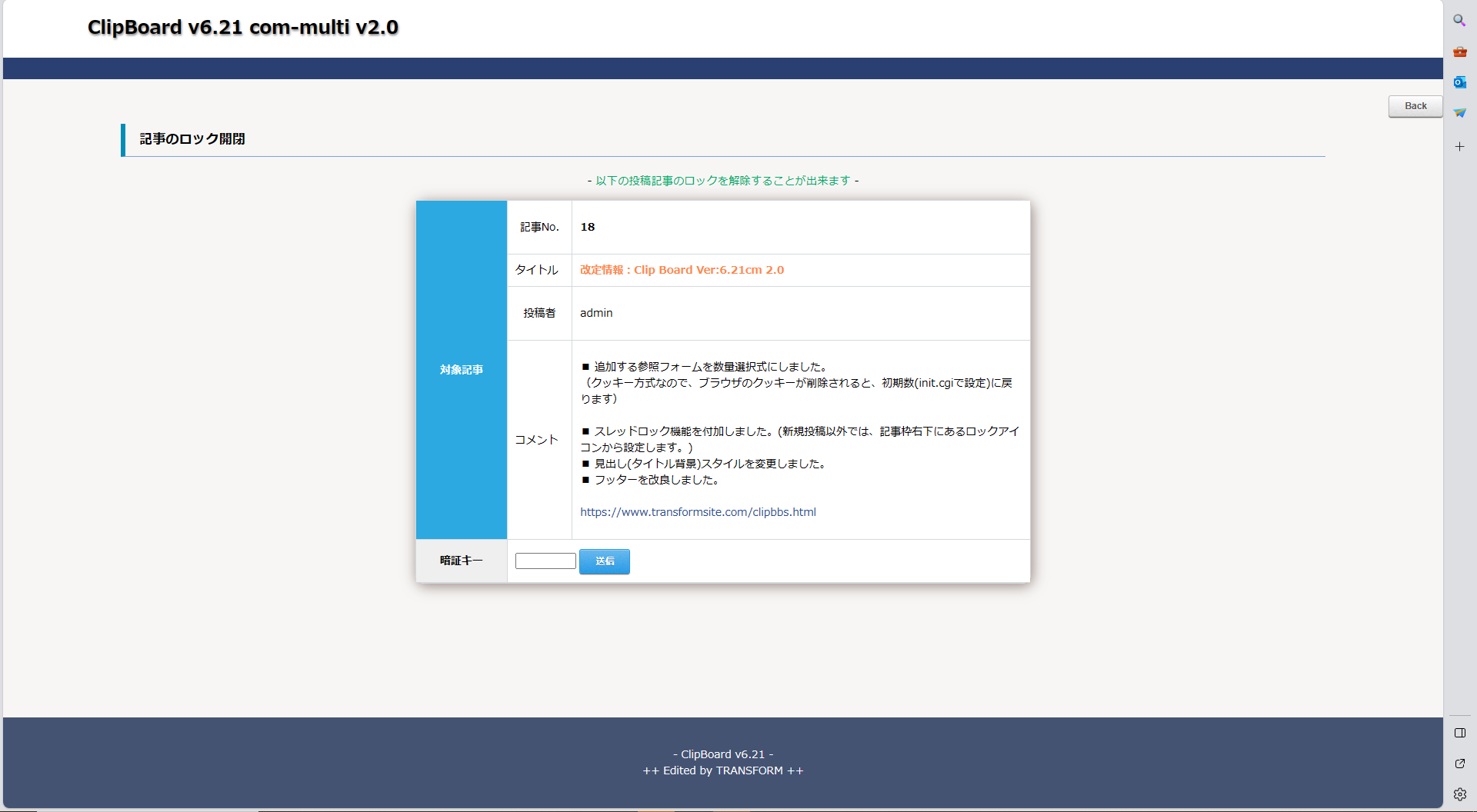Click the poster name admin
Viewport: 1477px width, 812px height.
[x=596, y=313]
